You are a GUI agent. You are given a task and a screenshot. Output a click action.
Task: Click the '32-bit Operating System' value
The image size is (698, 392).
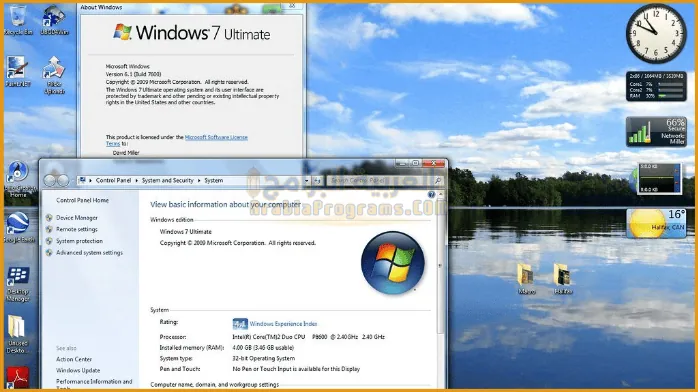264,358
